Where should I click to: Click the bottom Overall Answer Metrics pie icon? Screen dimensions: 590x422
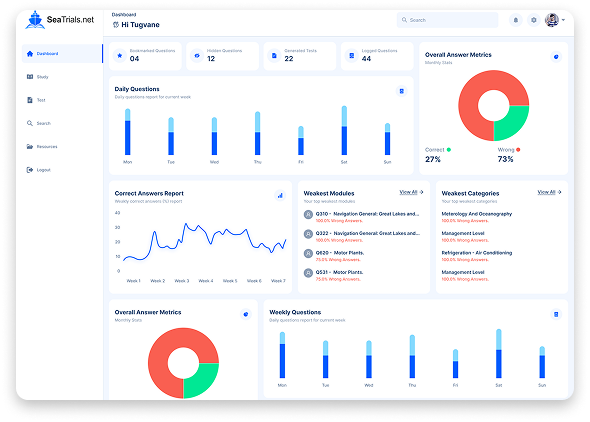click(246, 314)
